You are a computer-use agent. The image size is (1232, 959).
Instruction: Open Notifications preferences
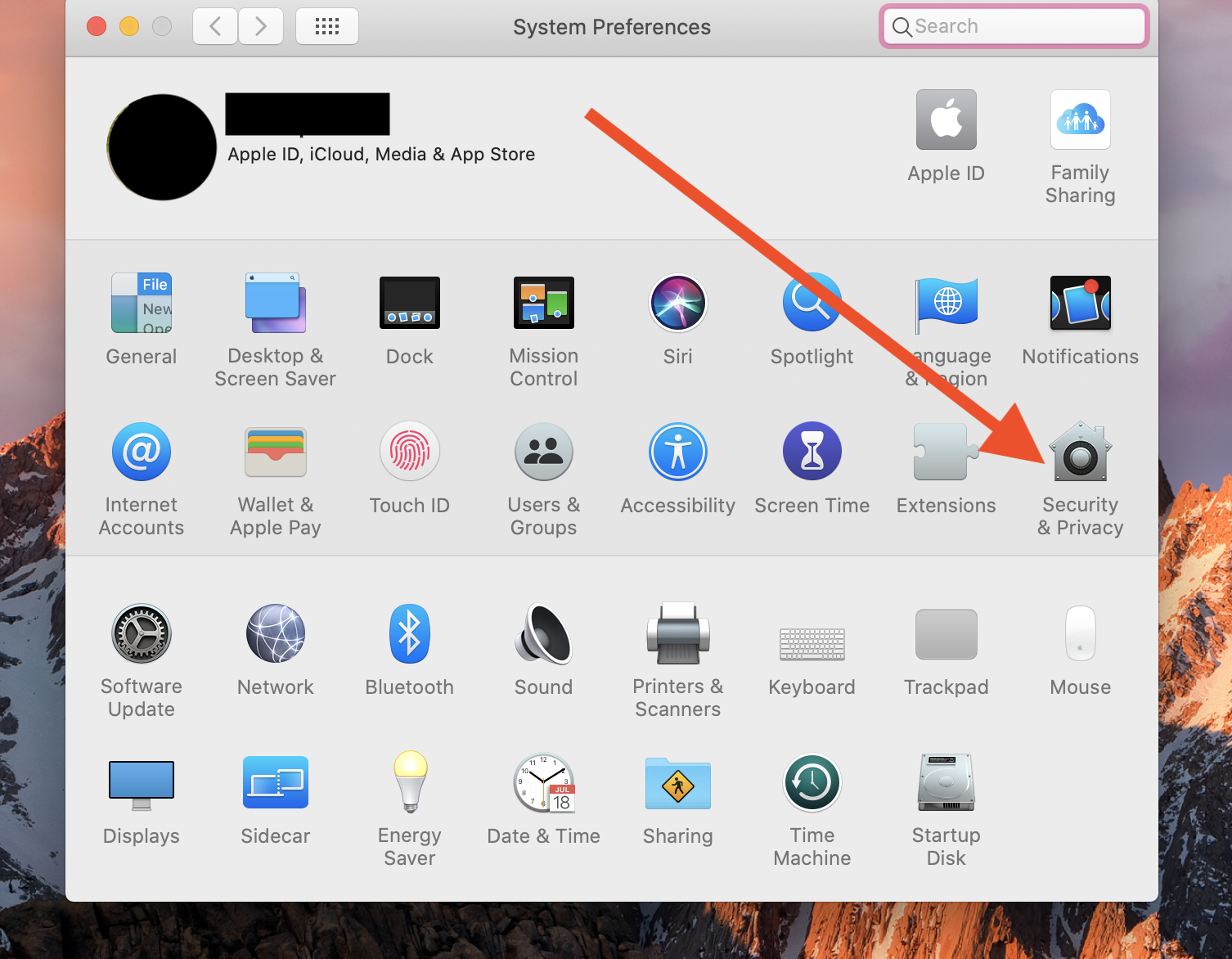tap(1081, 303)
